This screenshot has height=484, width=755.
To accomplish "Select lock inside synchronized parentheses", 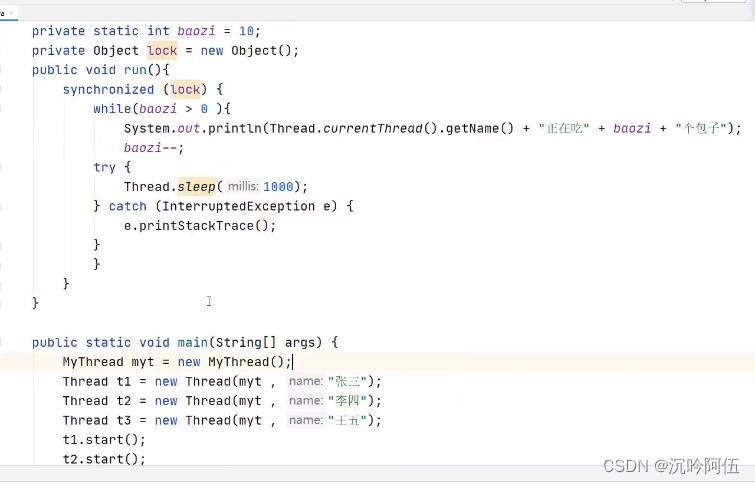I will coord(185,90).
